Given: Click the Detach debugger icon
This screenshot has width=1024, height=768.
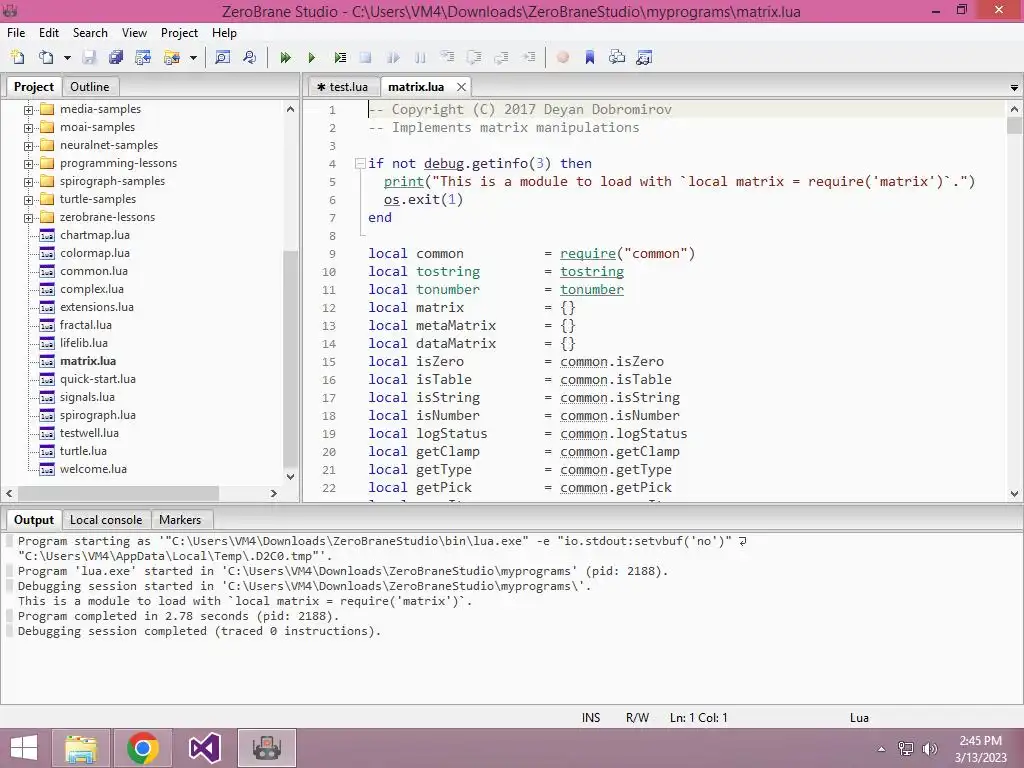Looking at the screenshot, I should tap(393, 57).
